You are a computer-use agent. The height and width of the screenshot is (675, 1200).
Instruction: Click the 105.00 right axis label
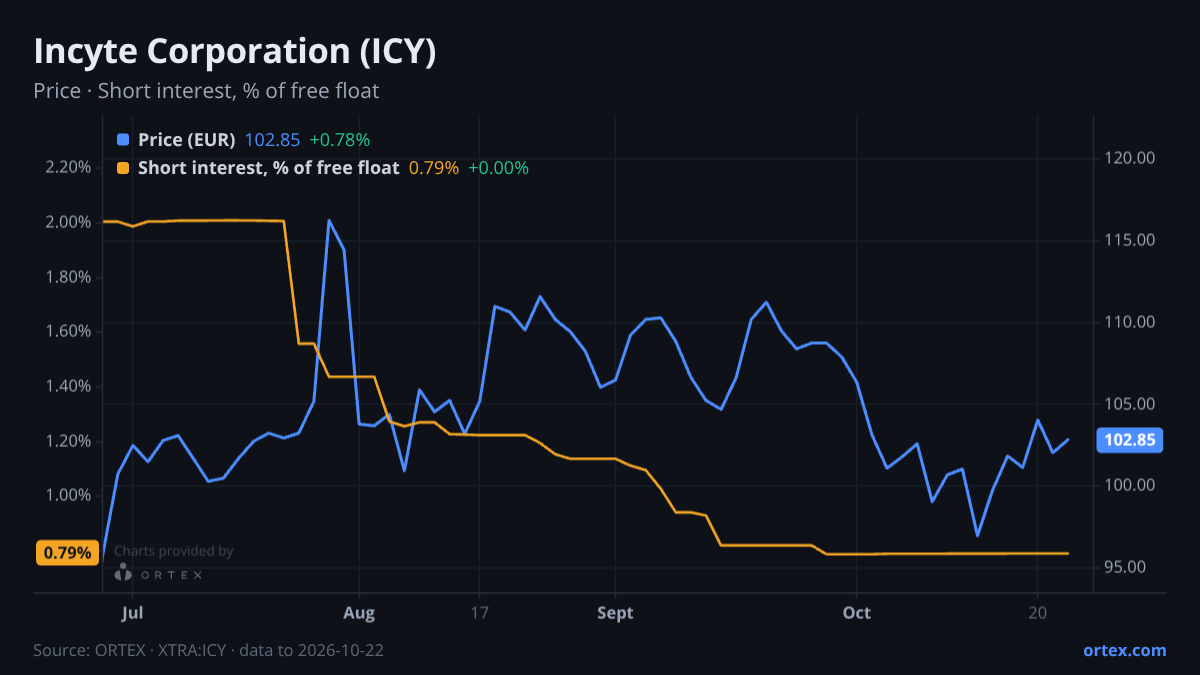tap(1130, 404)
